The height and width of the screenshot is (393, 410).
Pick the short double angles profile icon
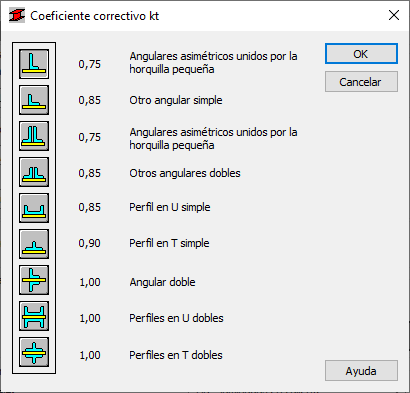[34, 172]
